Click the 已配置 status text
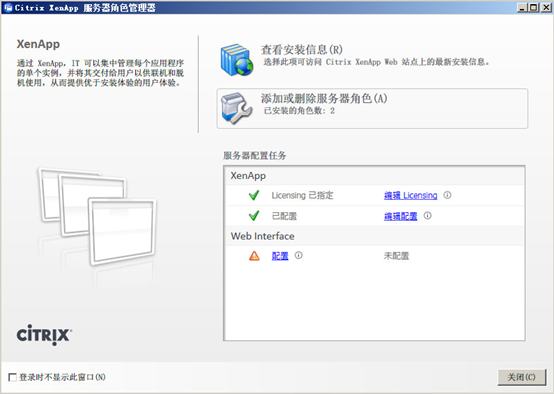 click(x=284, y=216)
